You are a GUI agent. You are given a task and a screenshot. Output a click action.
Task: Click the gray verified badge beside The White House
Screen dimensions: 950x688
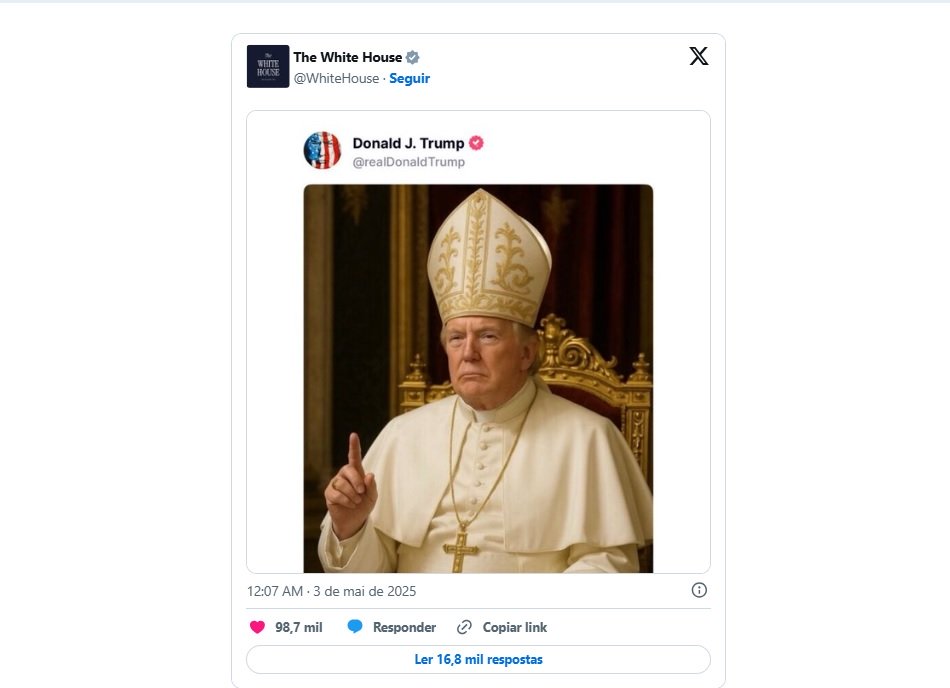pyautogui.click(x=412, y=57)
